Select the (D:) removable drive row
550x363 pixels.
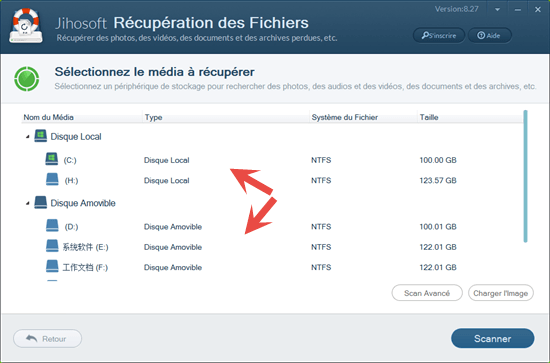click(272, 227)
